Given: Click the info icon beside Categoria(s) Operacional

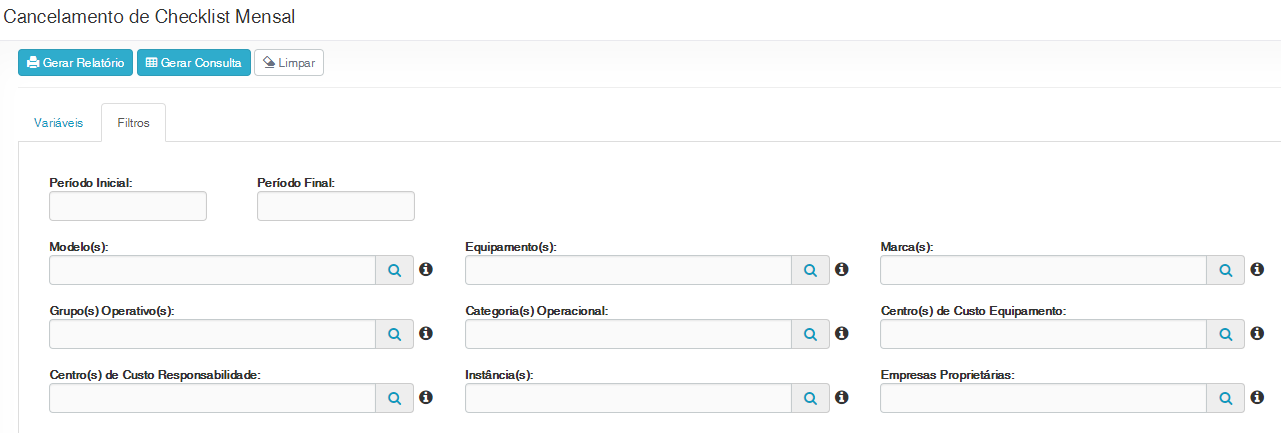Looking at the screenshot, I should (x=842, y=333).
